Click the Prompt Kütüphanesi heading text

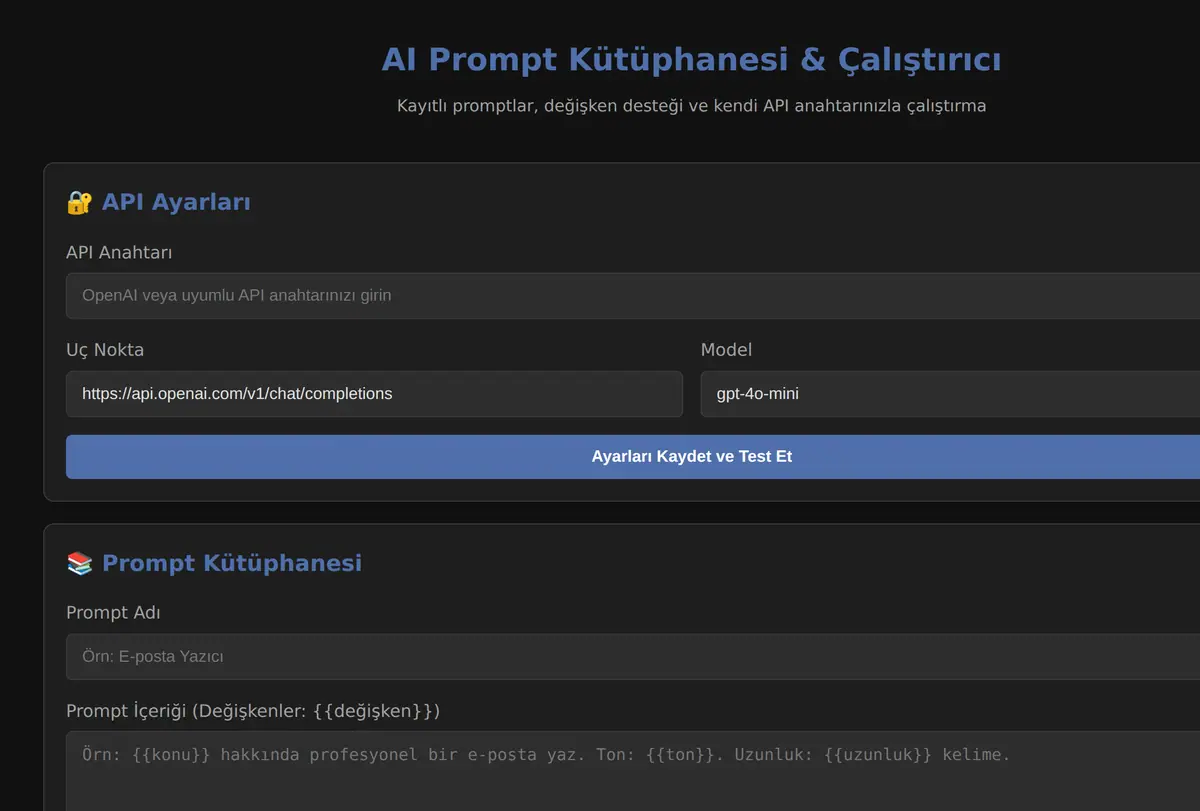[x=232, y=563]
